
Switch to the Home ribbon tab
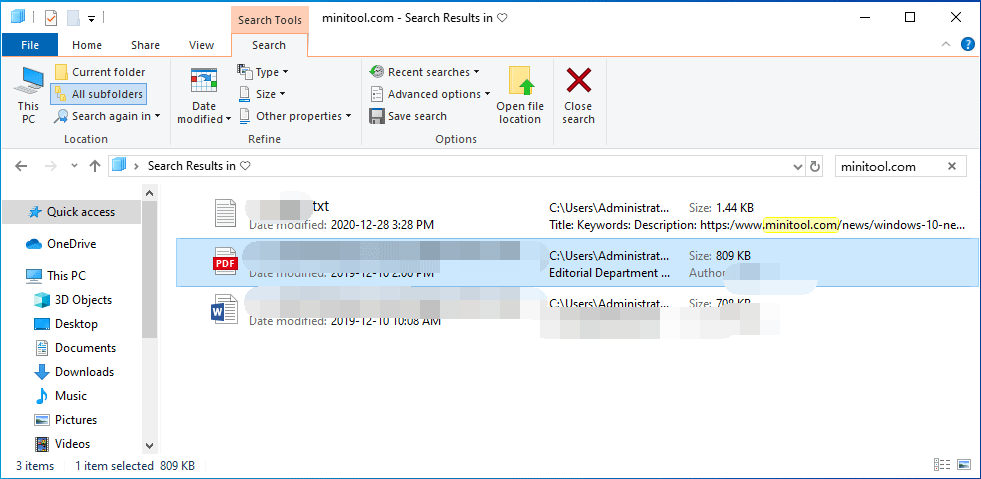pos(87,45)
